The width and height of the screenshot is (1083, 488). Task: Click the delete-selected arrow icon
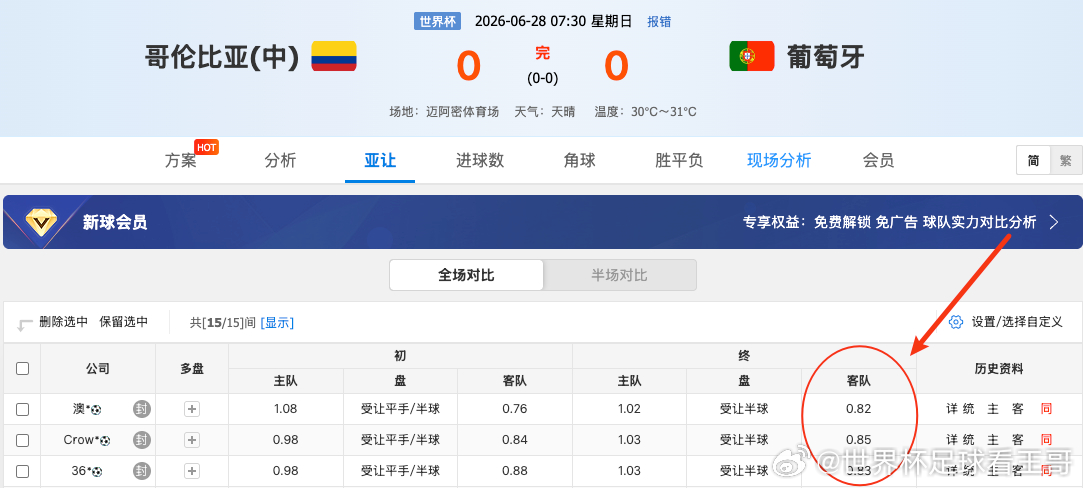click(x=26, y=323)
